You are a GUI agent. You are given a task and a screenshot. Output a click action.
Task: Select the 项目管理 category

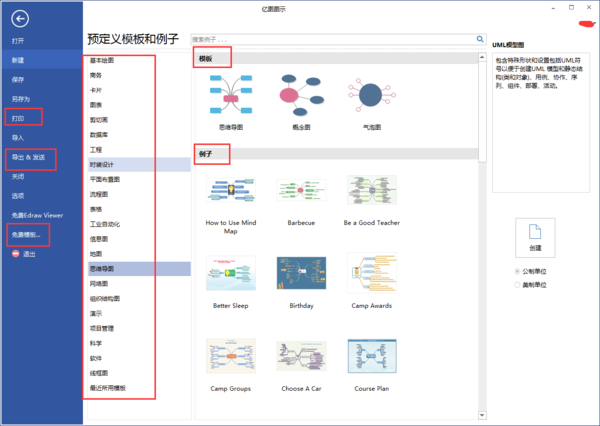pyautogui.click(x=102, y=328)
